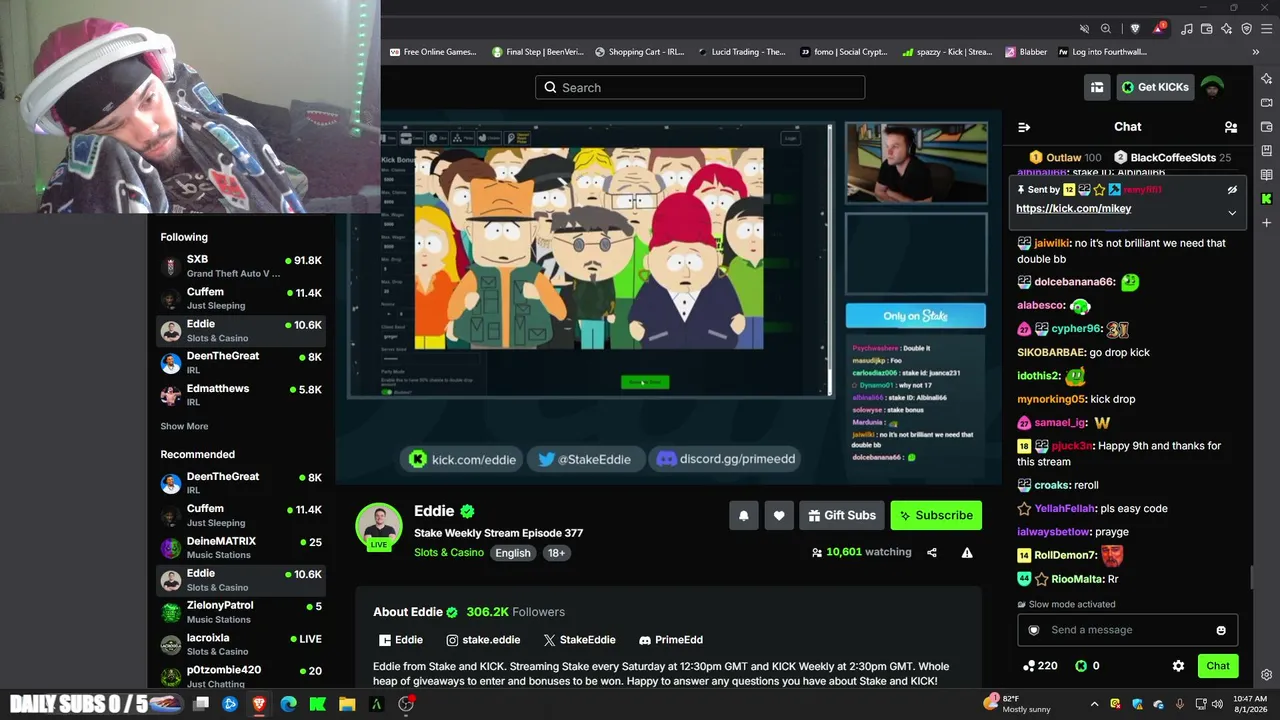Open the Kick shortcut in Brave sidebar
1280x720 pixels.
[1267, 199]
